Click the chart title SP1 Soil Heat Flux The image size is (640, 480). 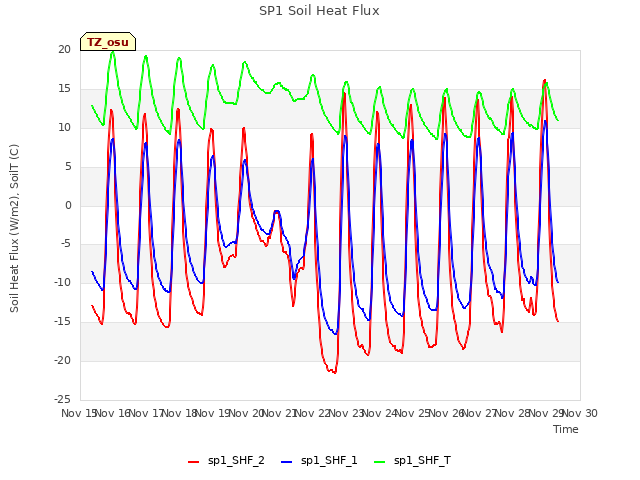click(x=319, y=11)
